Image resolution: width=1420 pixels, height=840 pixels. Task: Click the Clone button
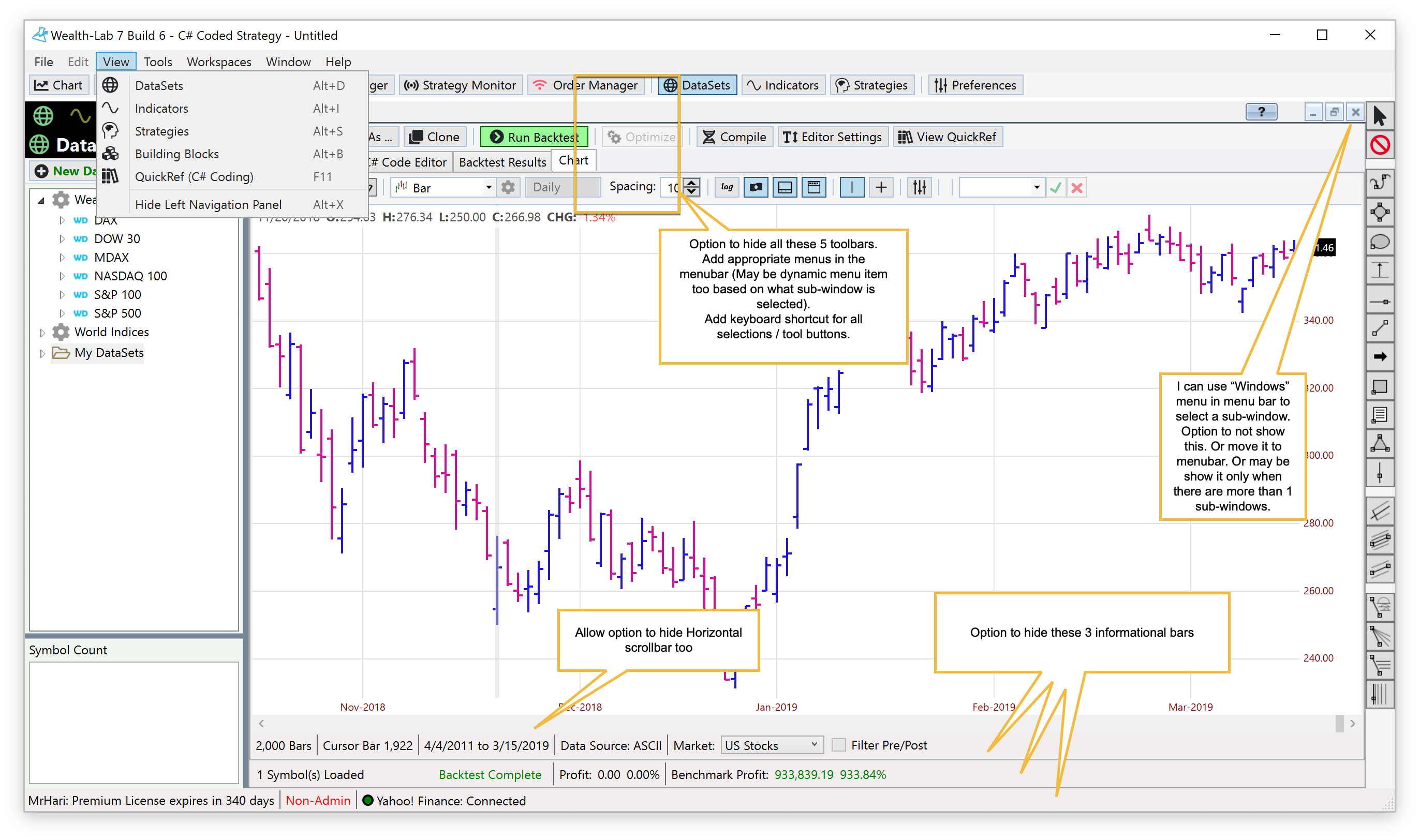(x=434, y=137)
